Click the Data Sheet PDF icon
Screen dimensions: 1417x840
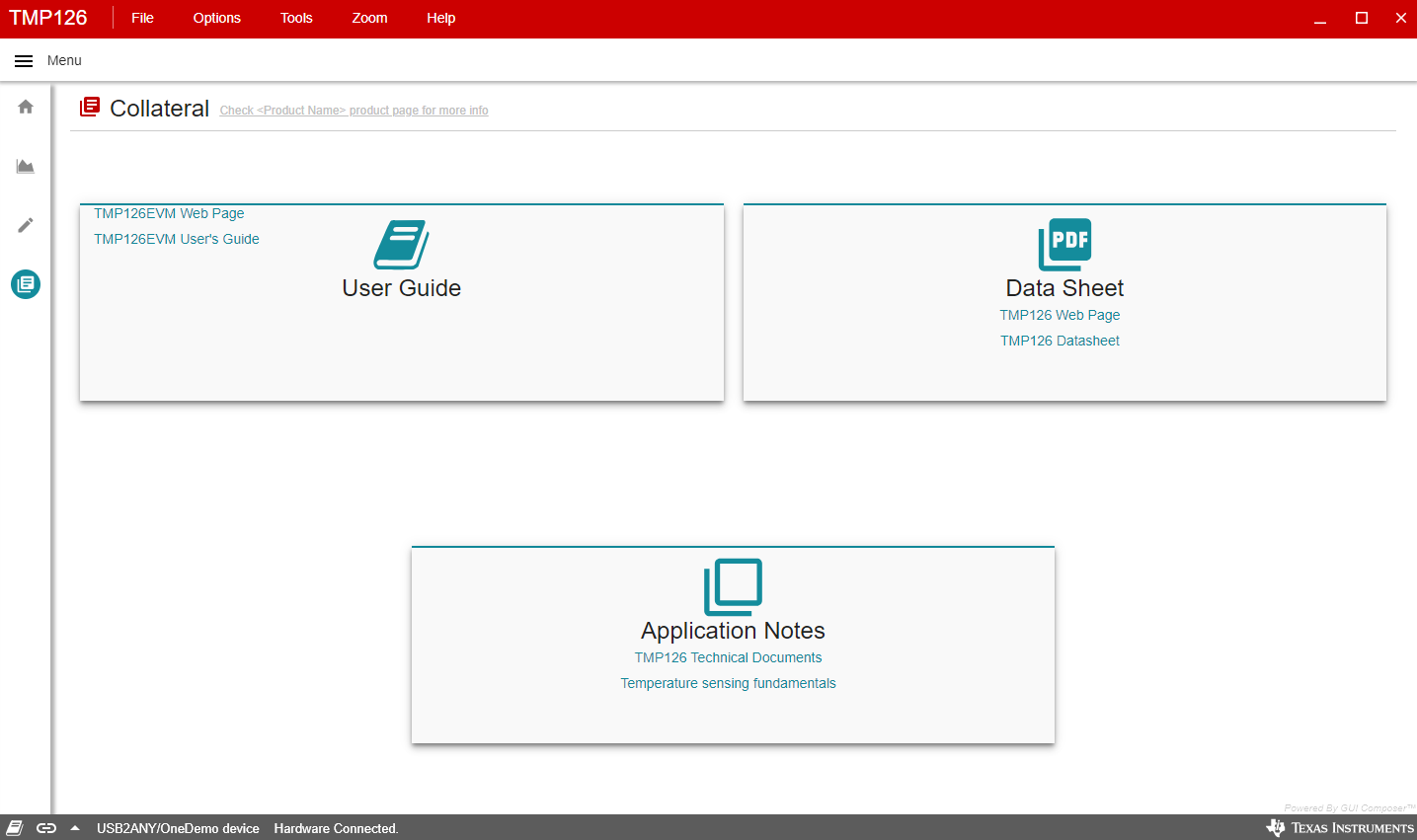1064,244
